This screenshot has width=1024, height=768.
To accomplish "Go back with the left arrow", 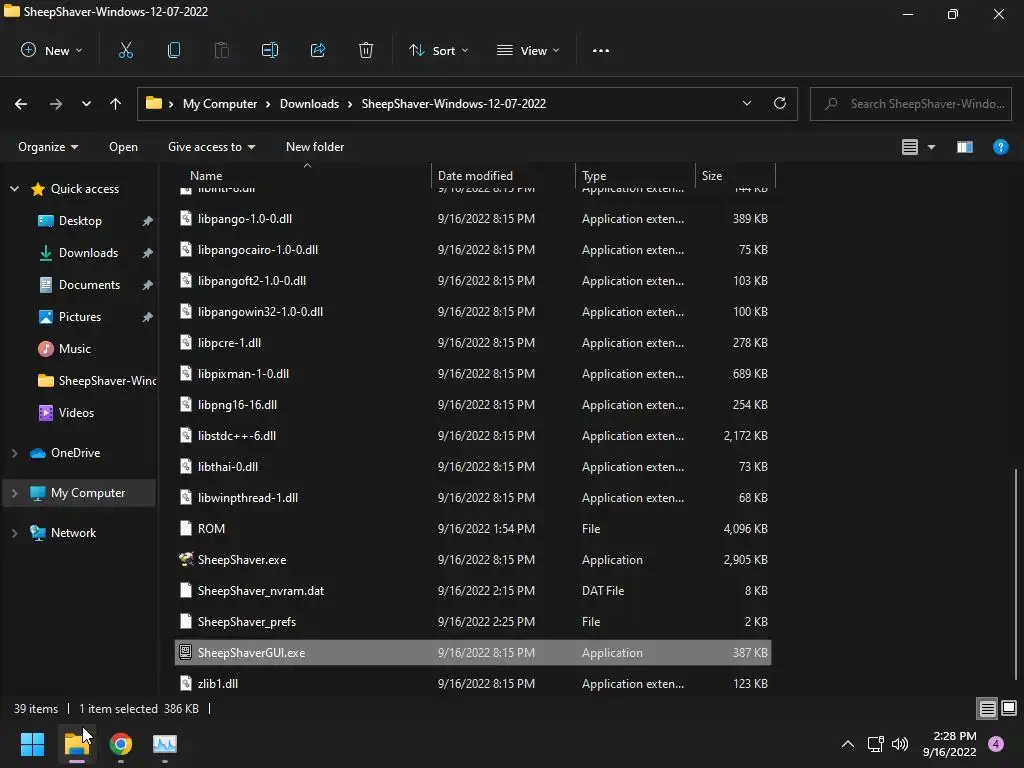I will point(21,104).
